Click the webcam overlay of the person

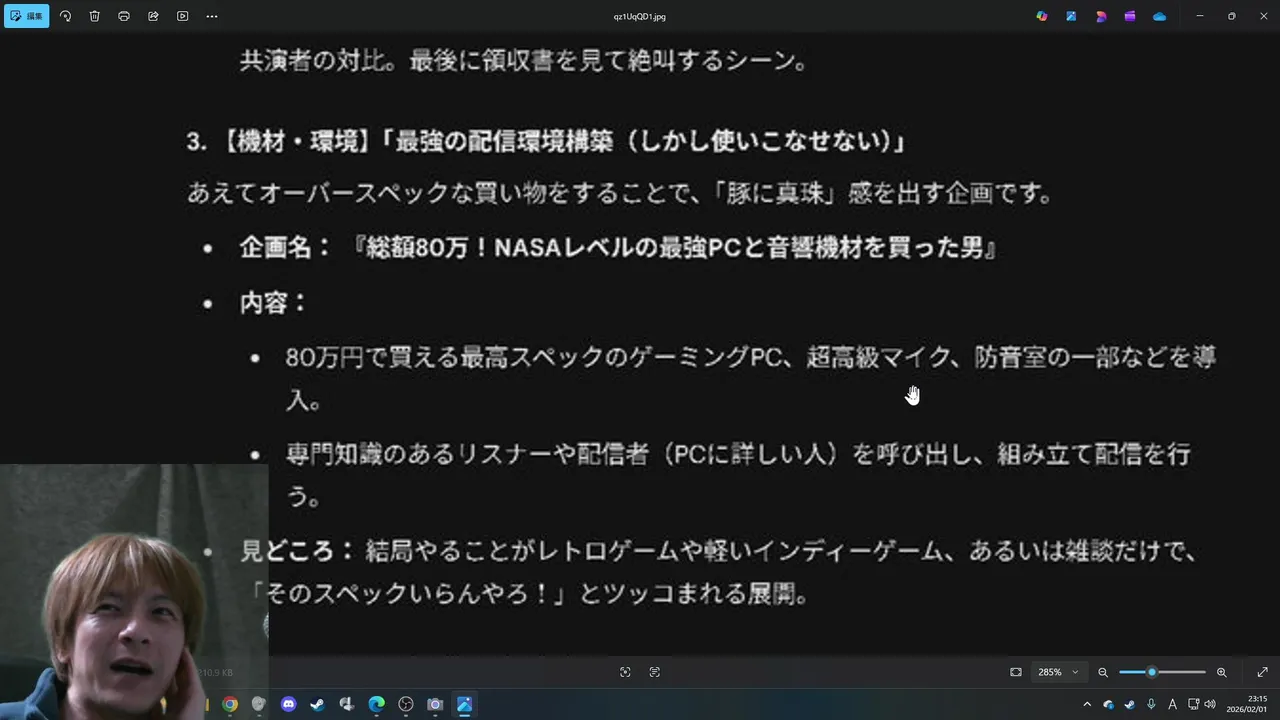(x=134, y=592)
